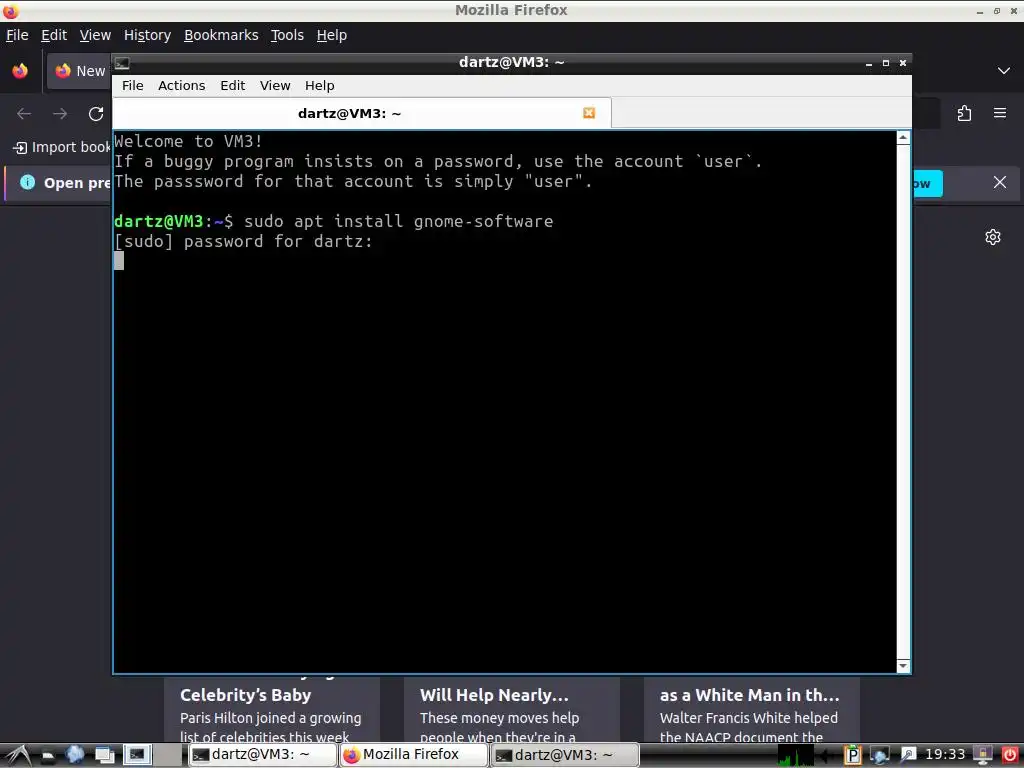Open Firefox Bookmarks menu
1024x768 pixels.
tap(221, 35)
